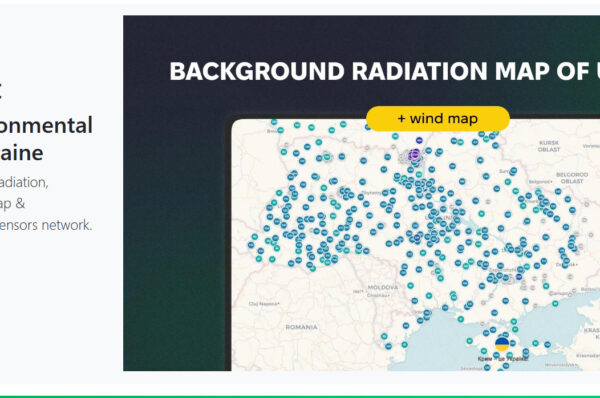Select the teal marker on Azov Sea coast
The width and height of the screenshot is (600, 398).
click(x=555, y=303)
